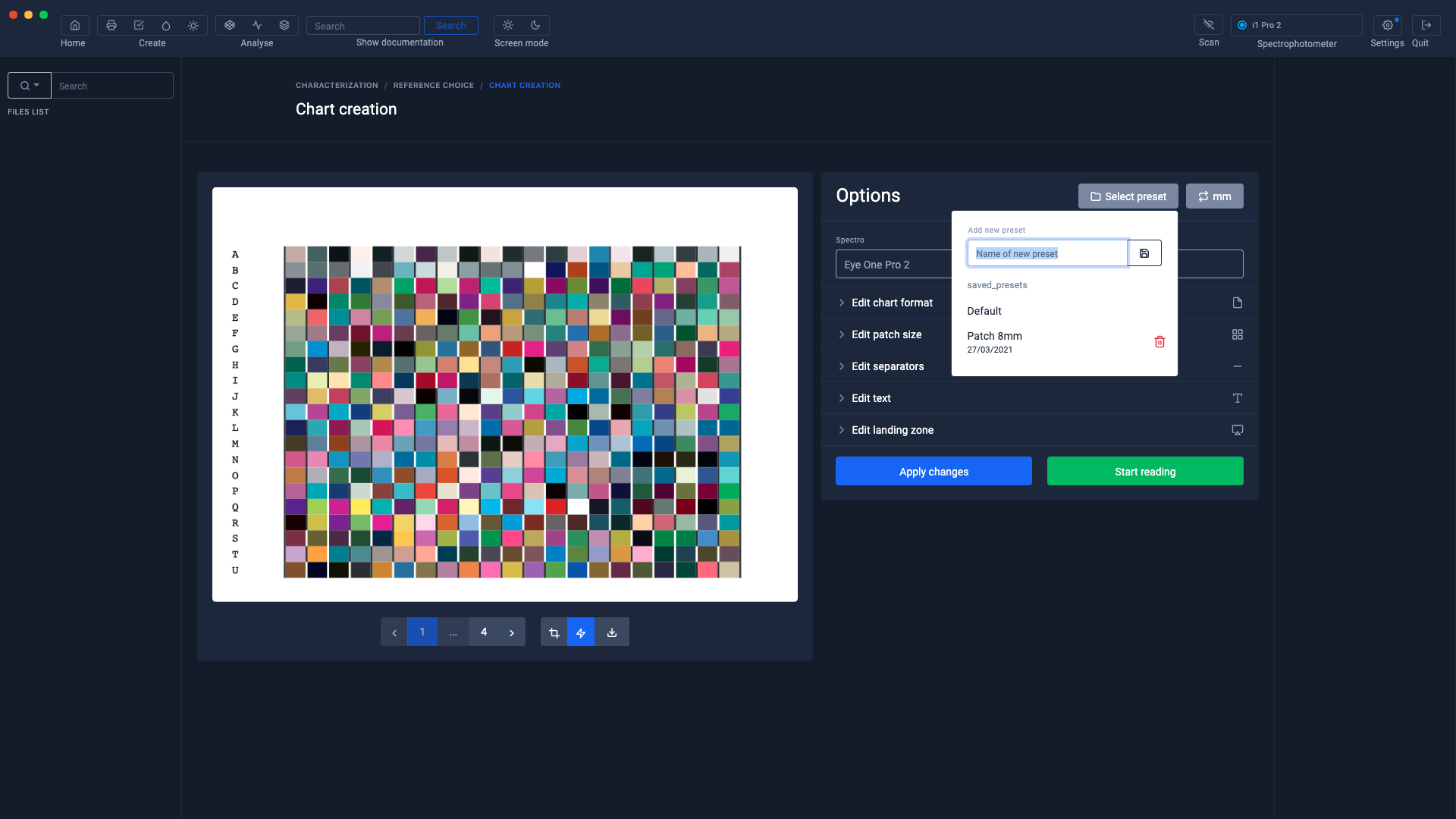Click the chart preview image
Viewport: 1456px width, 819px height.
pyautogui.click(x=505, y=394)
